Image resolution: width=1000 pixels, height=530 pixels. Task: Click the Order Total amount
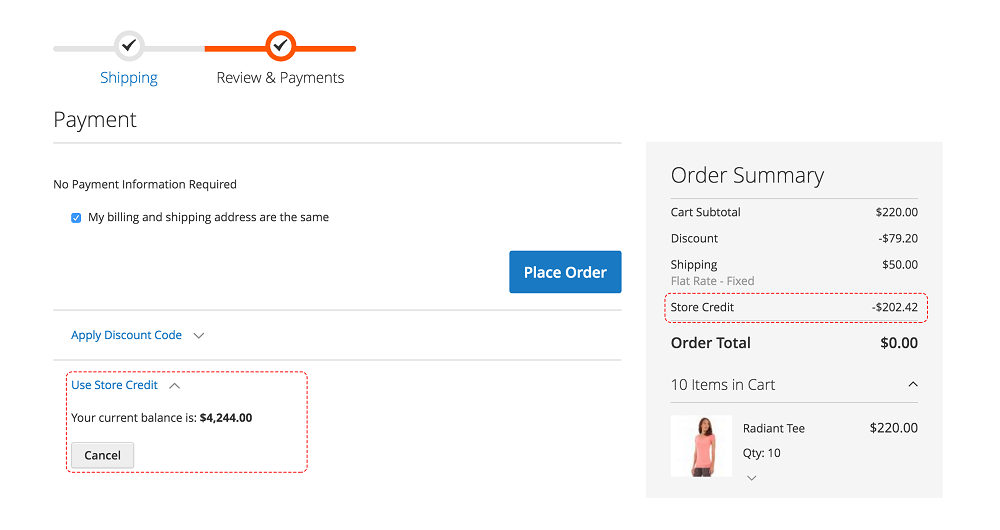pyautogui.click(x=898, y=343)
